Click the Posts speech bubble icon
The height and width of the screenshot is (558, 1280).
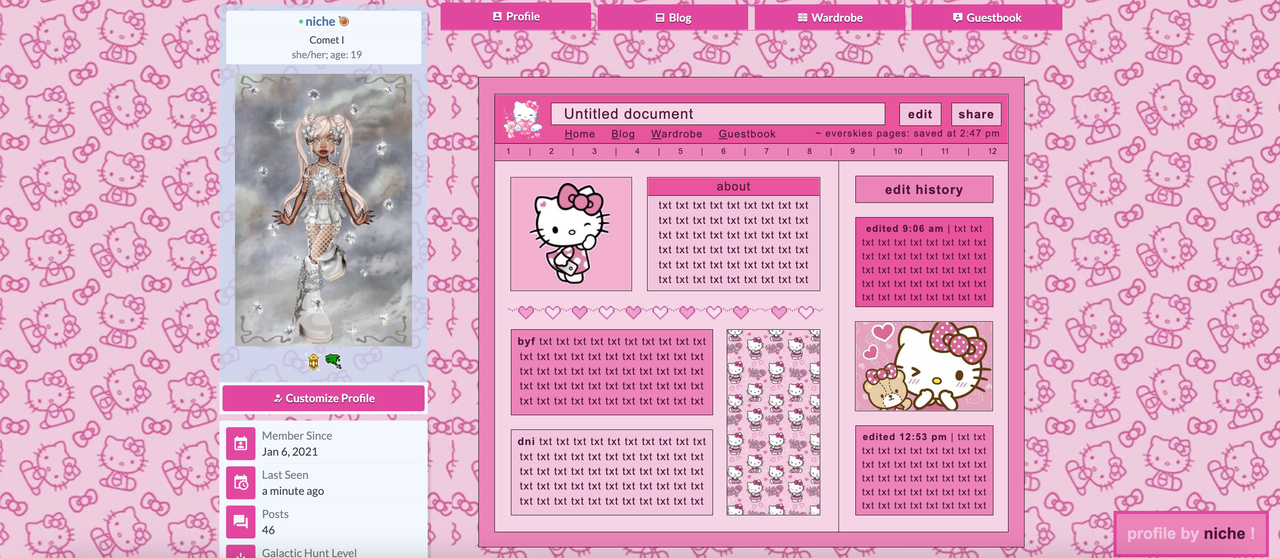click(240, 522)
